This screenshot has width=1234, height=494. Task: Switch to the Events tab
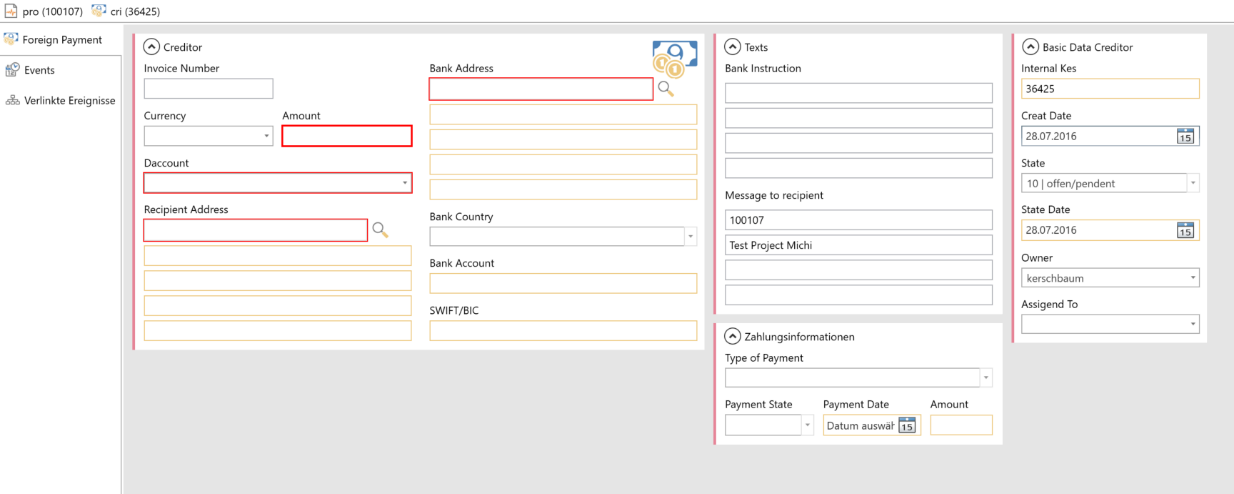pos(39,70)
